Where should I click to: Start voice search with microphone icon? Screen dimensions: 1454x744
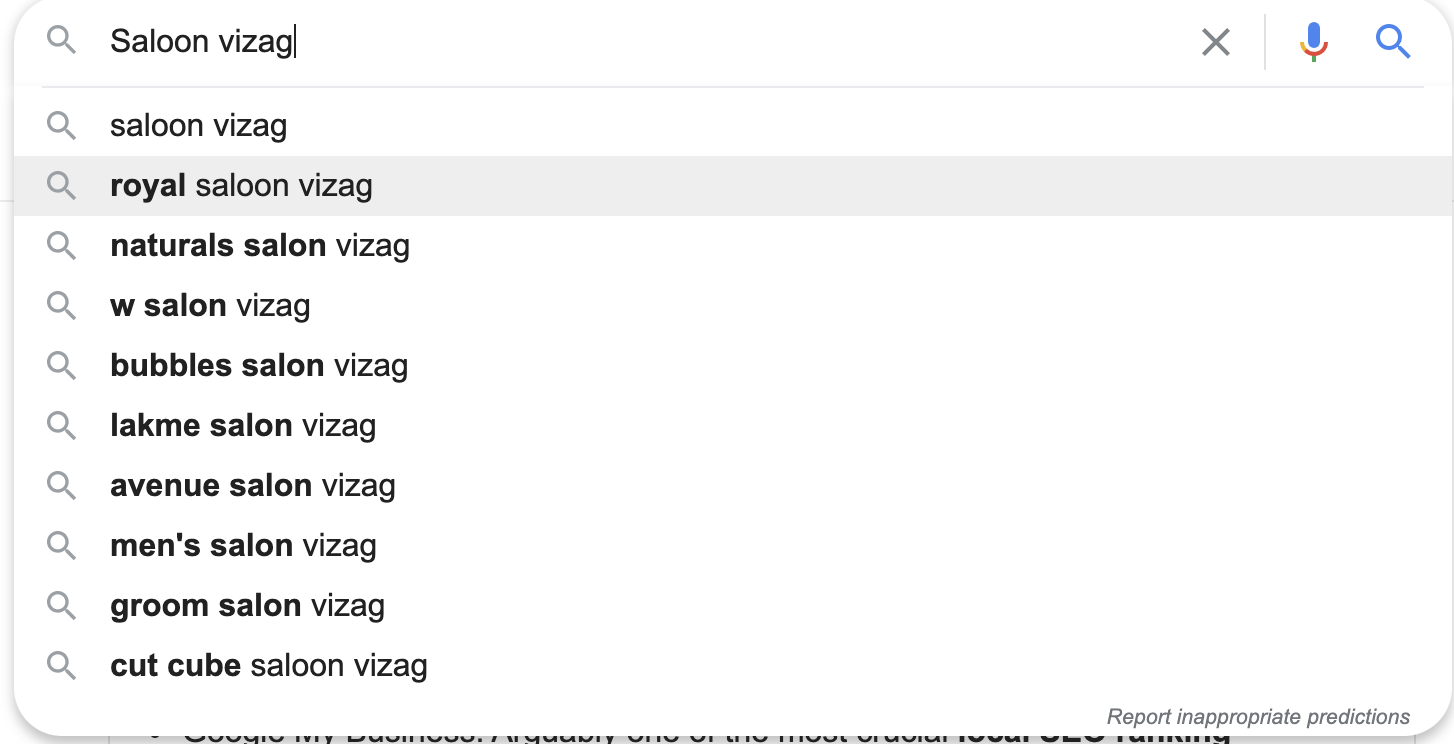(1313, 42)
